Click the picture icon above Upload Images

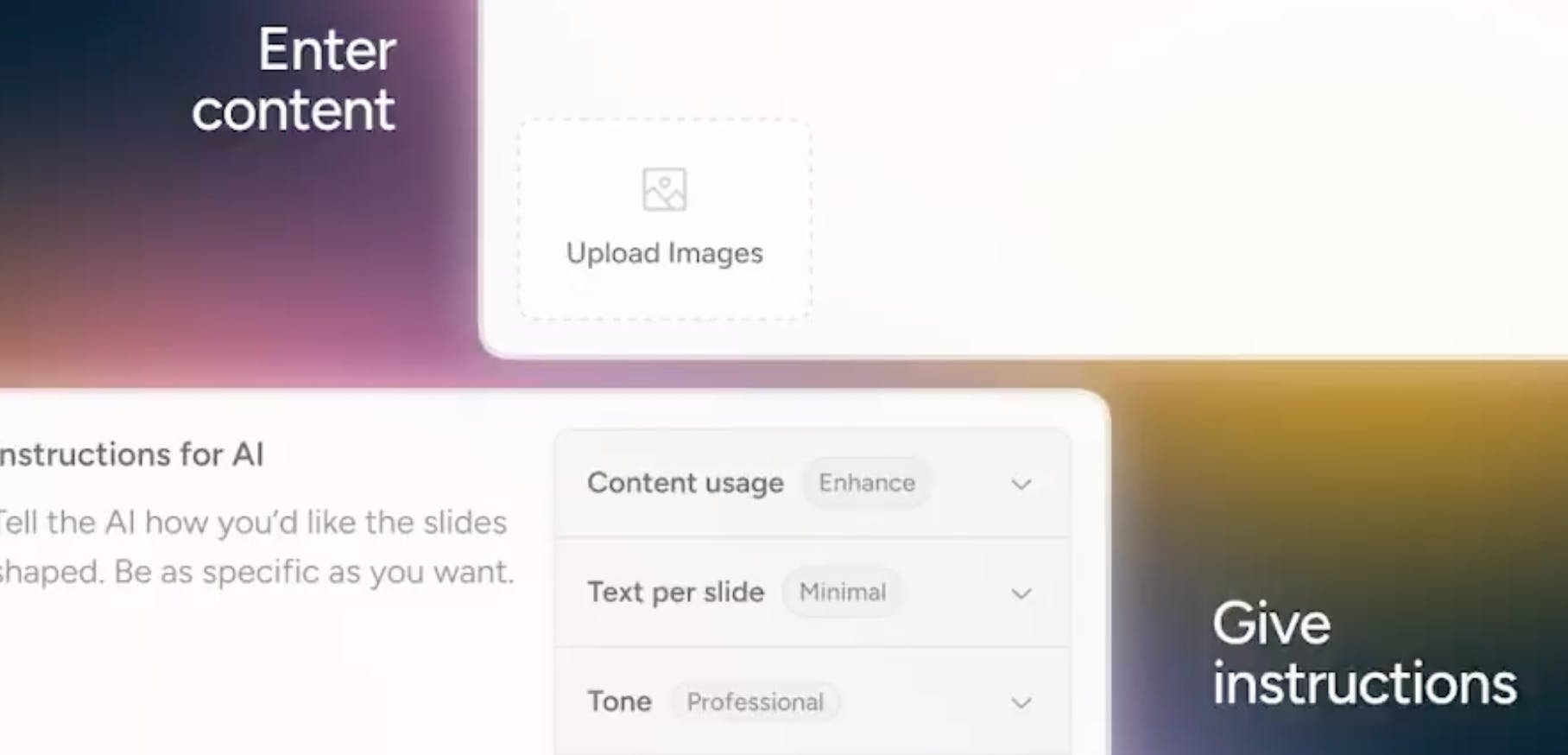[x=664, y=190]
